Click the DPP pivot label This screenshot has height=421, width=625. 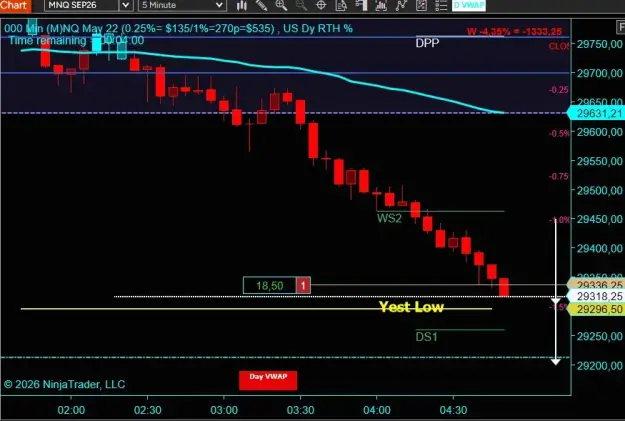427,43
